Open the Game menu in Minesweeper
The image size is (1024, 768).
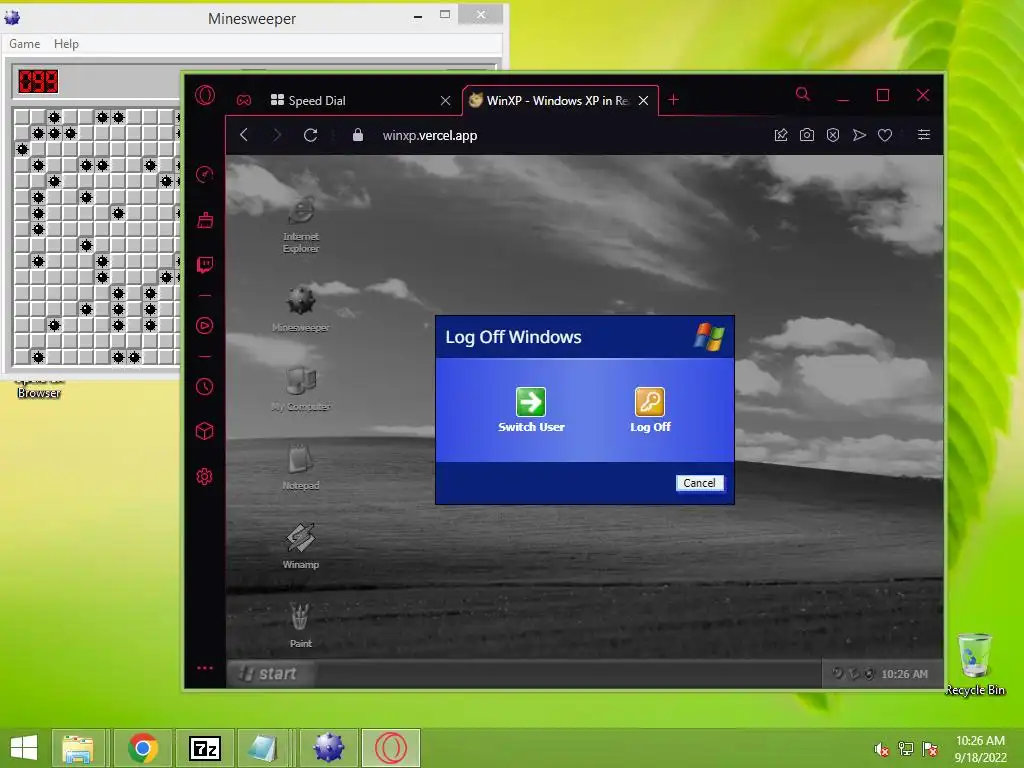(25, 44)
